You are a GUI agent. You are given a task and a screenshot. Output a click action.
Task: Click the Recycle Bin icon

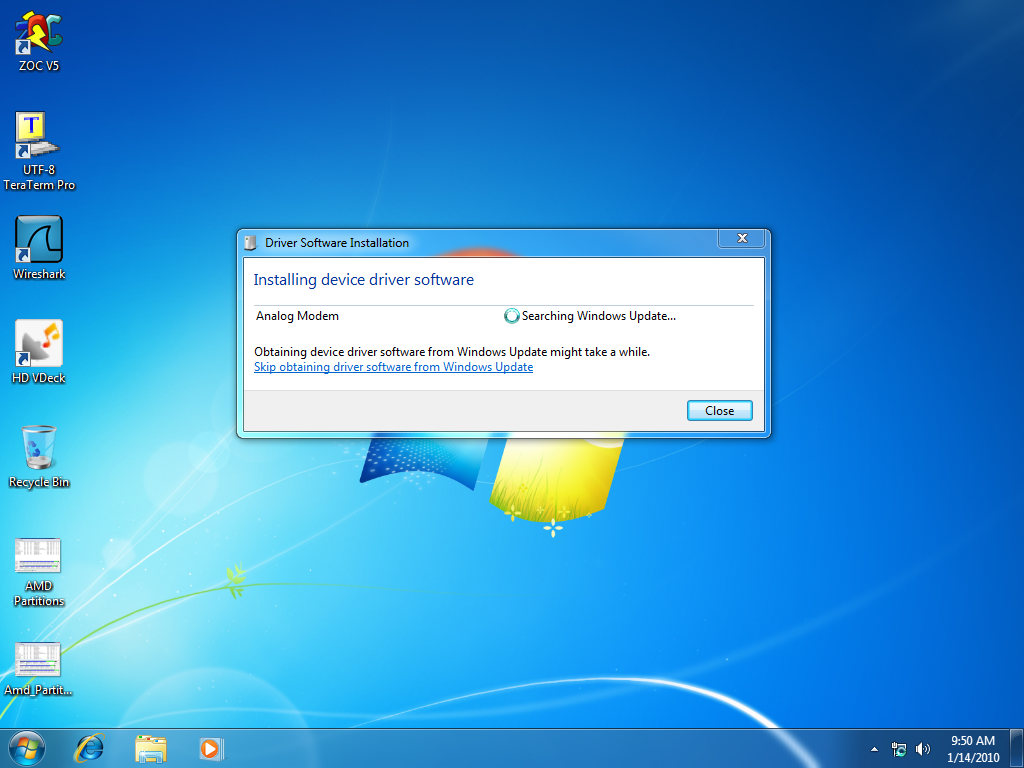coord(39,448)
